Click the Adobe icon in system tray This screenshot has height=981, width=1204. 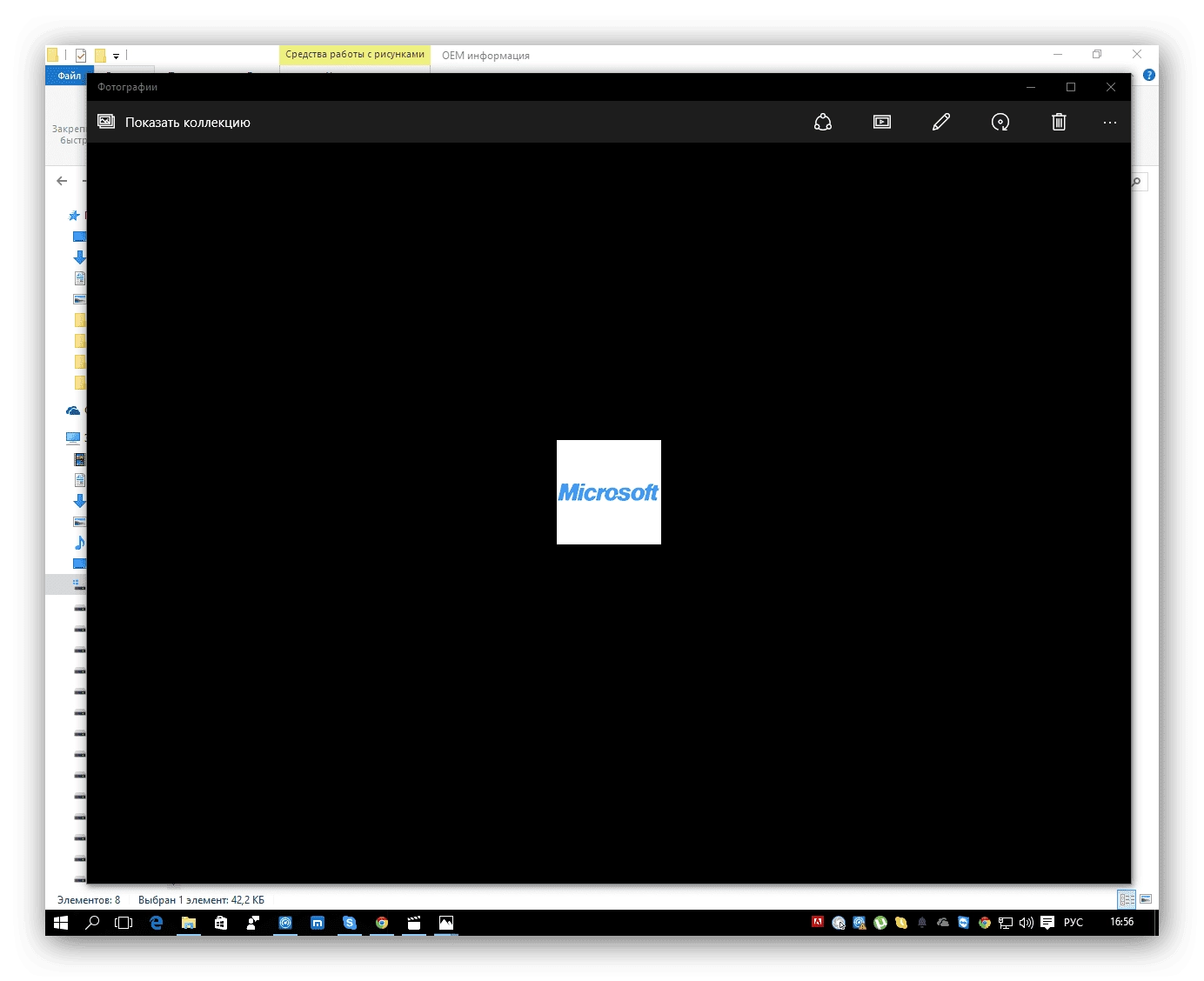click(818, 922)
